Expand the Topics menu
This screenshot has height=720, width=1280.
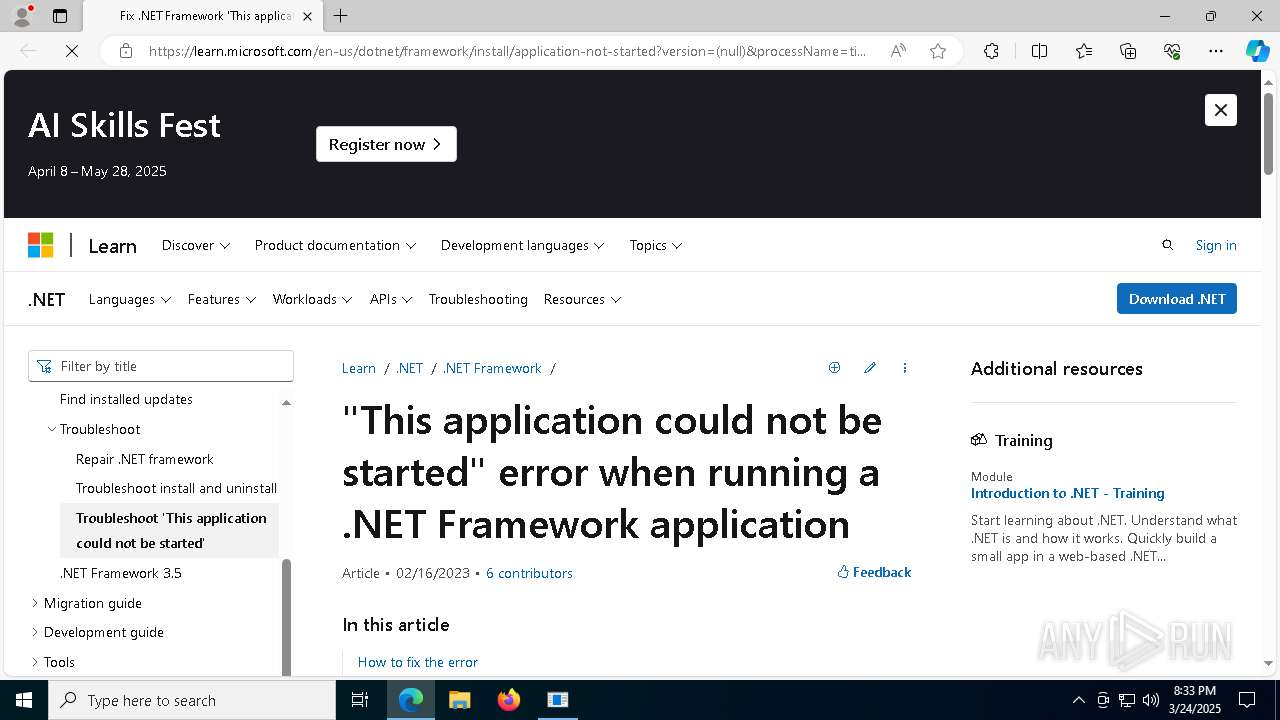click(x=656, y=245)
